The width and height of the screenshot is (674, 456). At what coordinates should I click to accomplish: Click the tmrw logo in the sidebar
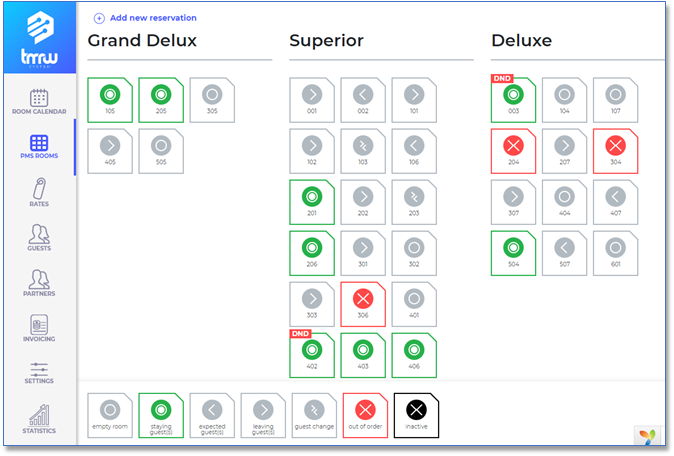39,40
